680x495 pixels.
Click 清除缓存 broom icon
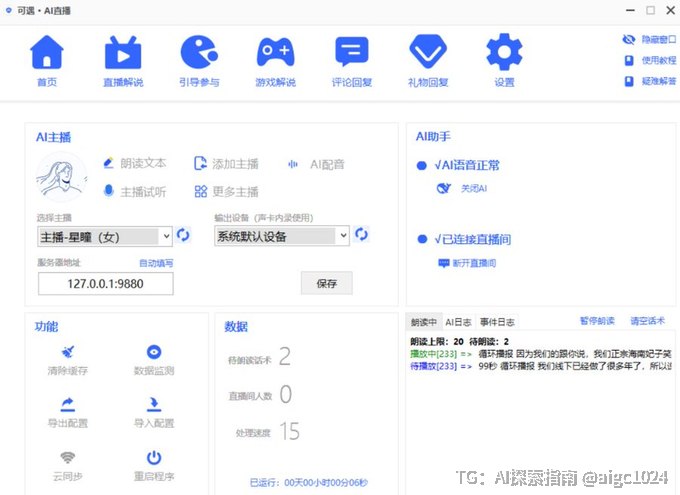[68, 351]
